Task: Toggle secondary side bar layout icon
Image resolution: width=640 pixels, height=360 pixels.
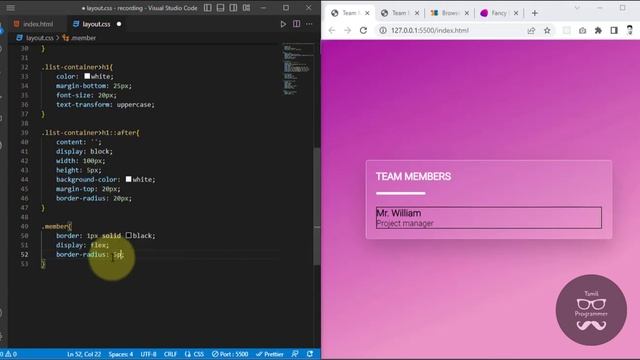Action: pos(233,8)
